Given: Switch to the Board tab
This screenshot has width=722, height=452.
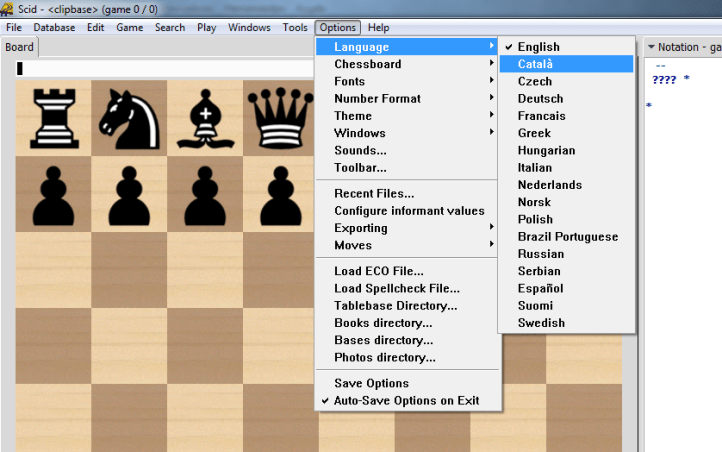Looking at the screenshot, I should [x=19, y=47].
